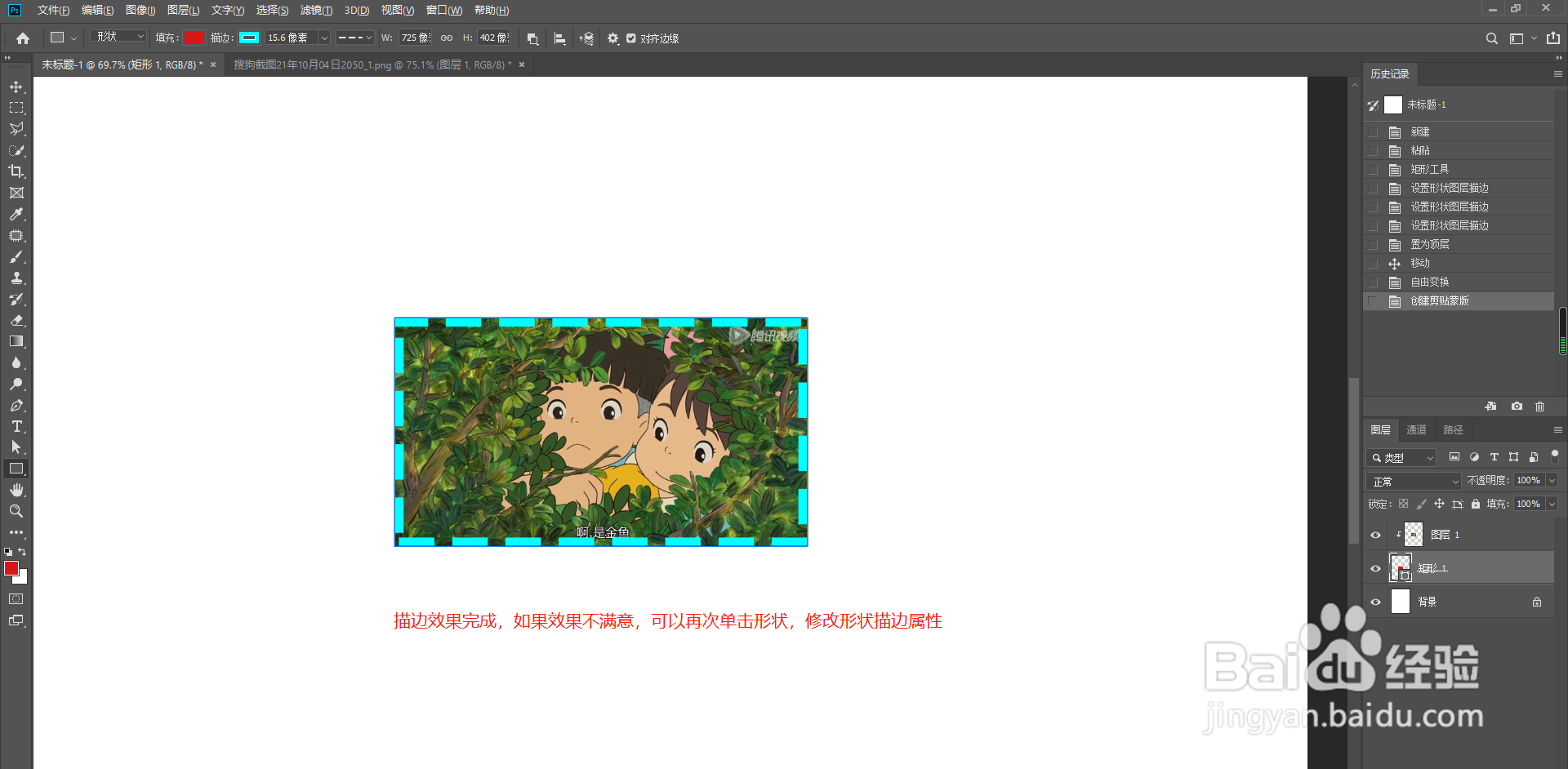Open path alignment icon in options bar

[559, 38]
